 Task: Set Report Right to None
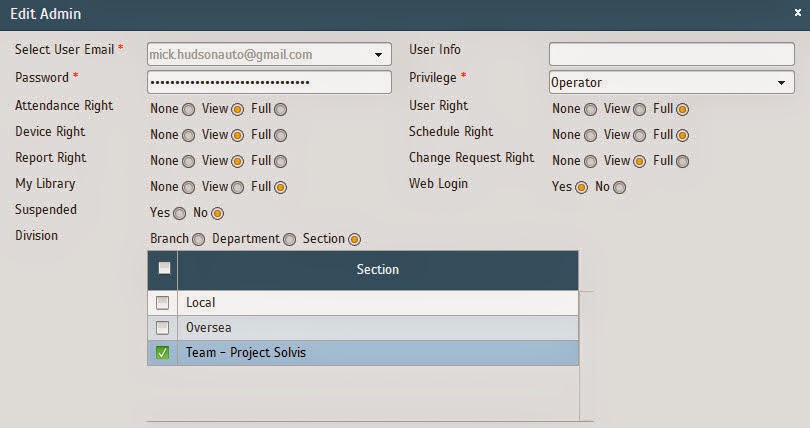tap(188, 161)
